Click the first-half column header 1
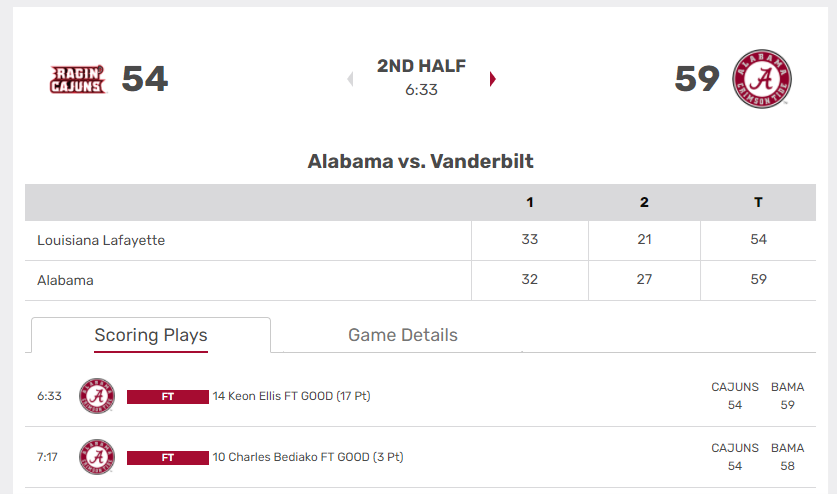This screenshot has height=494, width=837. 530,202
